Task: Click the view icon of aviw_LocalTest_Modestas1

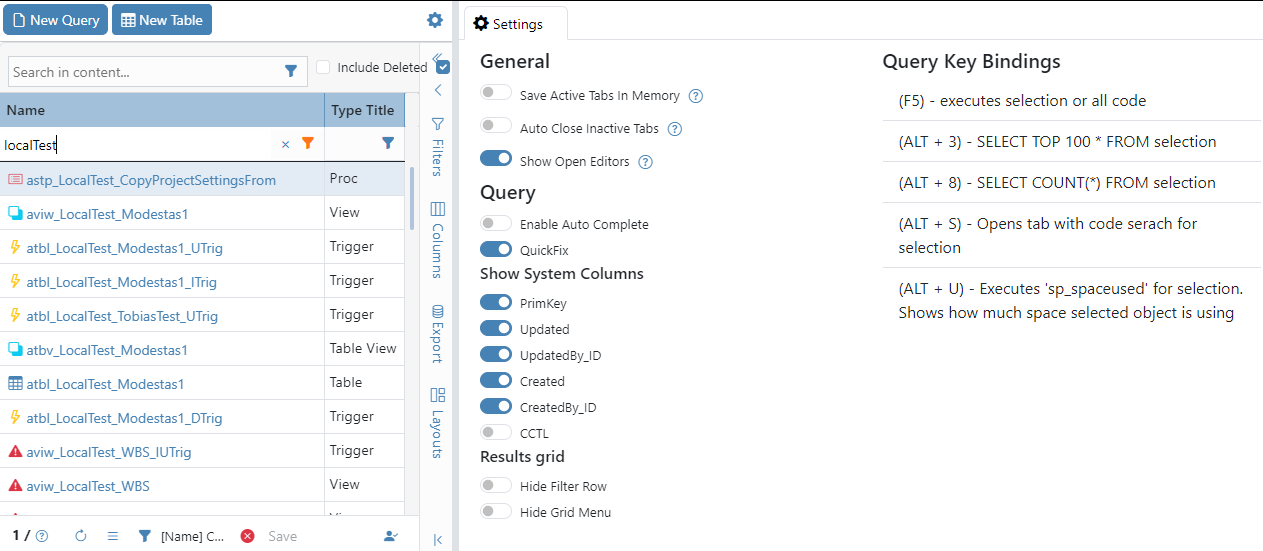Action: coord(15,213)
